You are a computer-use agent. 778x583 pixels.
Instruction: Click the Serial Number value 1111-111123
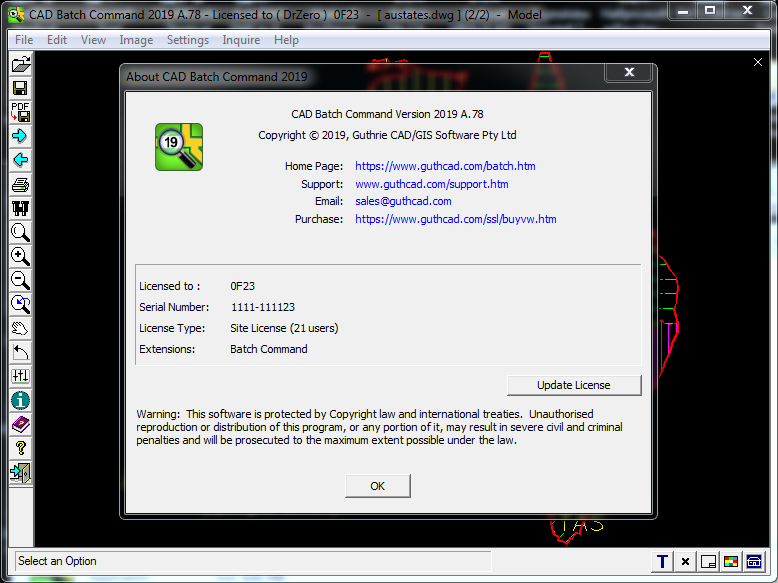263,307
